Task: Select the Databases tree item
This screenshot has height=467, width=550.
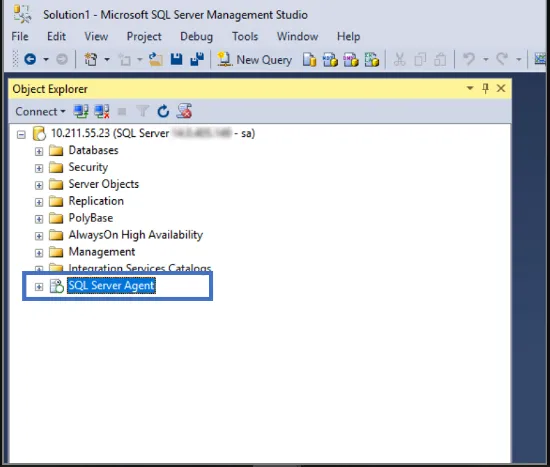Action: (93, 150)
